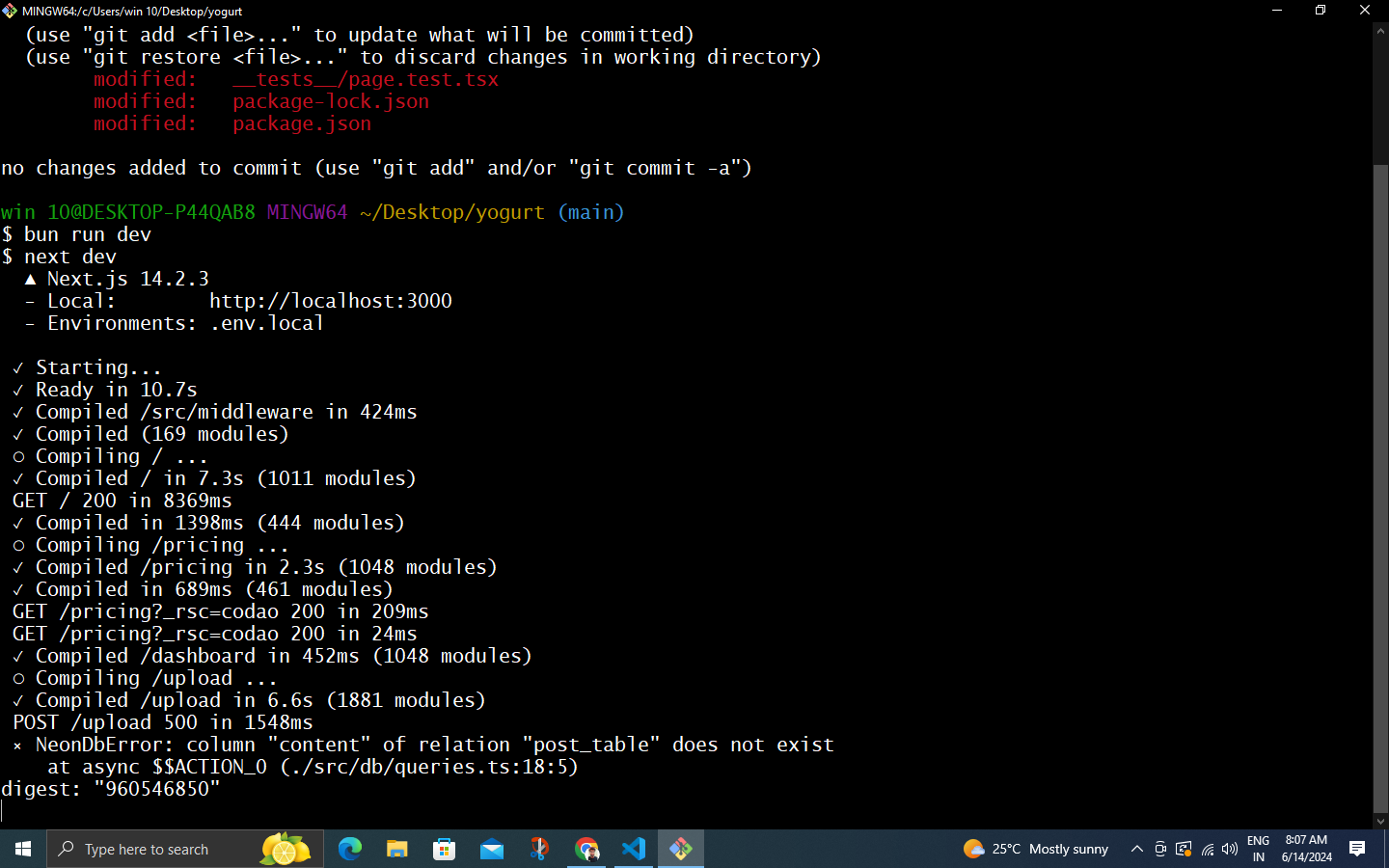Click the "Compiled /pricing in 2.3s" line
This screenshot has height=868, width=1389.
click(256, 567)
